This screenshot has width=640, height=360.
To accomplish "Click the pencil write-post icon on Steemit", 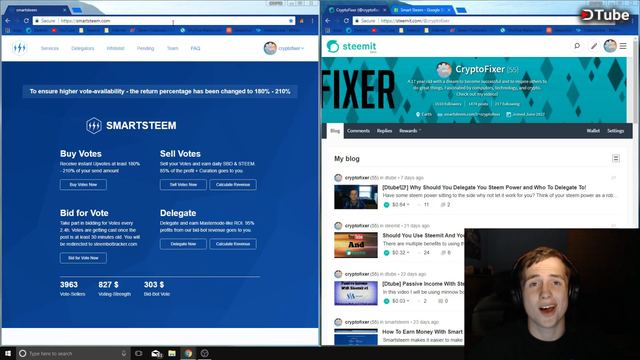I will tap(593, 46).
